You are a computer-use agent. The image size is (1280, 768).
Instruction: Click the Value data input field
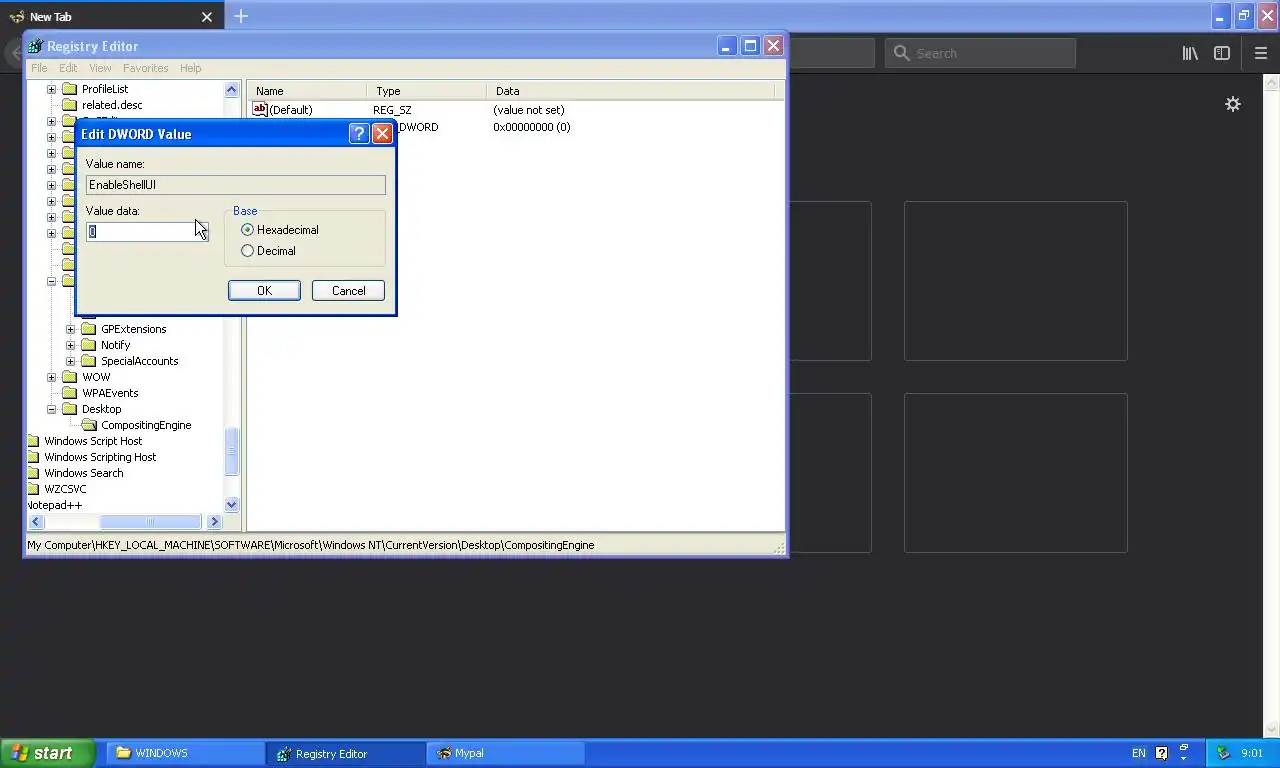[x=147, y=231]
